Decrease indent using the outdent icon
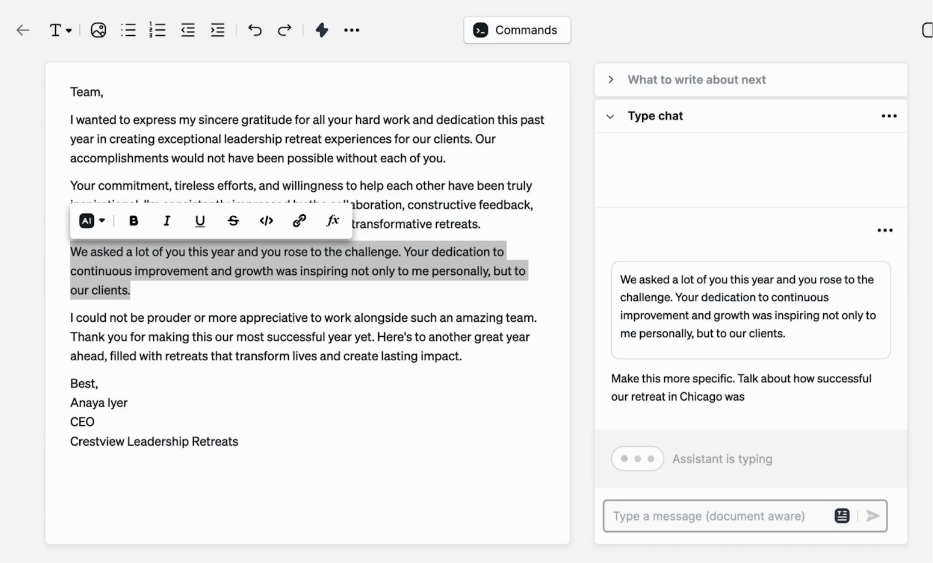This screenshot has height=563, width=933. [x=188, y=30]
